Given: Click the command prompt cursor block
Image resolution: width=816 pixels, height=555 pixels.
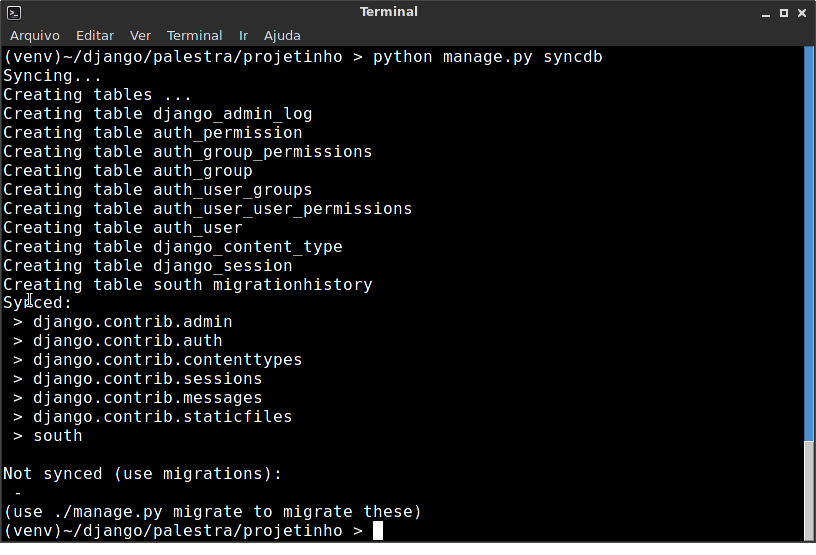Looking at the screenshot, I should coord(378,531).
